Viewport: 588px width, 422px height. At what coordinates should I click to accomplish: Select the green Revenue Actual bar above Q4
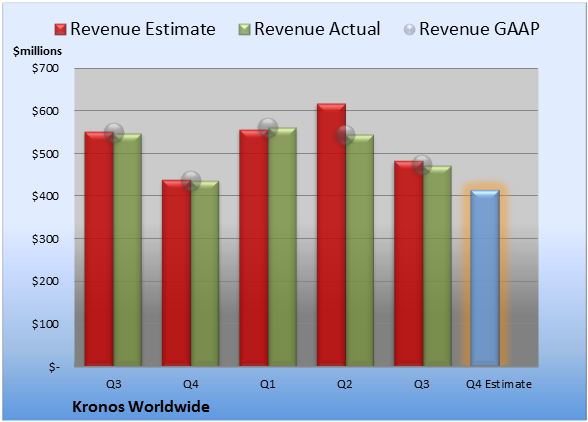tap(205, 273)
